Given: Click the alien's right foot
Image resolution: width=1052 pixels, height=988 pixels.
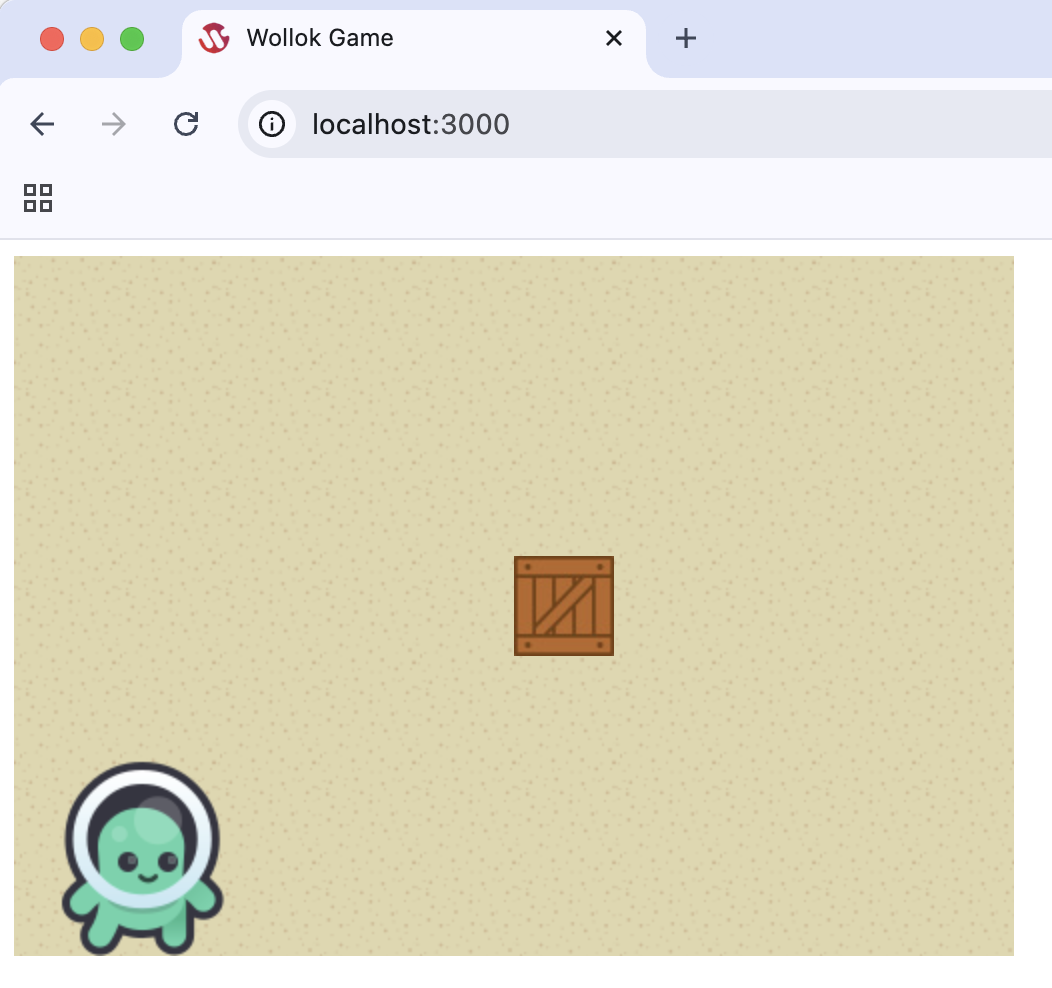Looking at the screenshot, I should click(x=178, y=935).
